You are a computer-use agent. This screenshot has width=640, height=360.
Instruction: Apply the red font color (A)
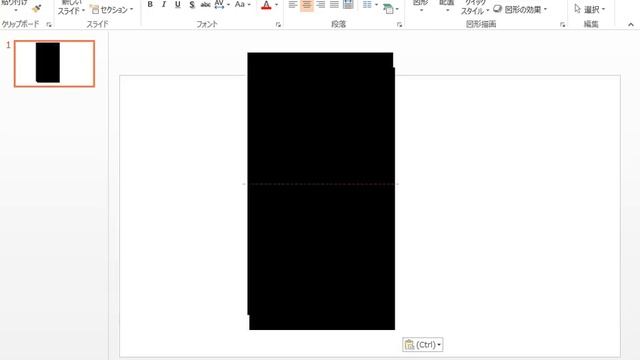tap(266, 5)
